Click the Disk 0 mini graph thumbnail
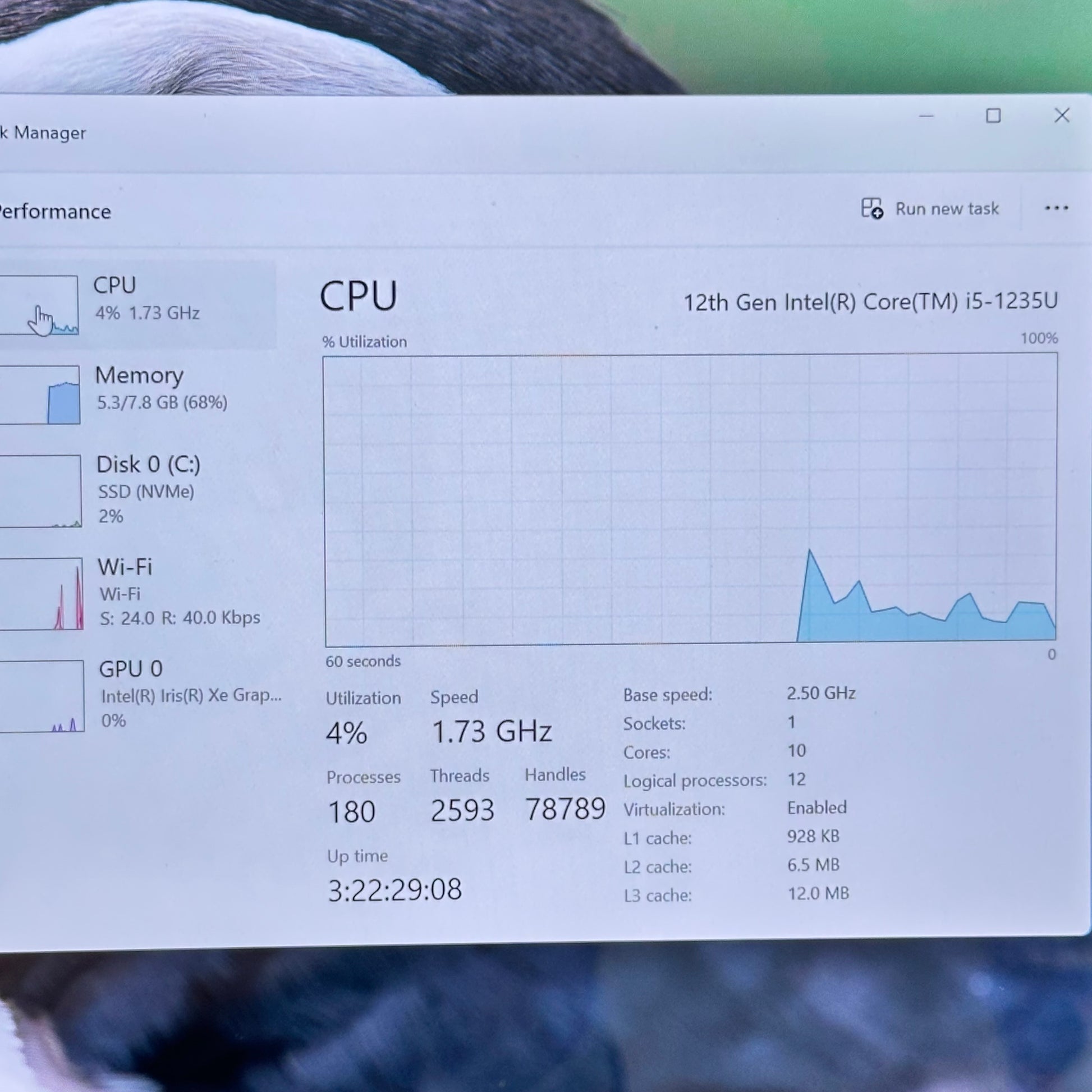Viewport: 1092px width, 1092px height. (40, 490)
